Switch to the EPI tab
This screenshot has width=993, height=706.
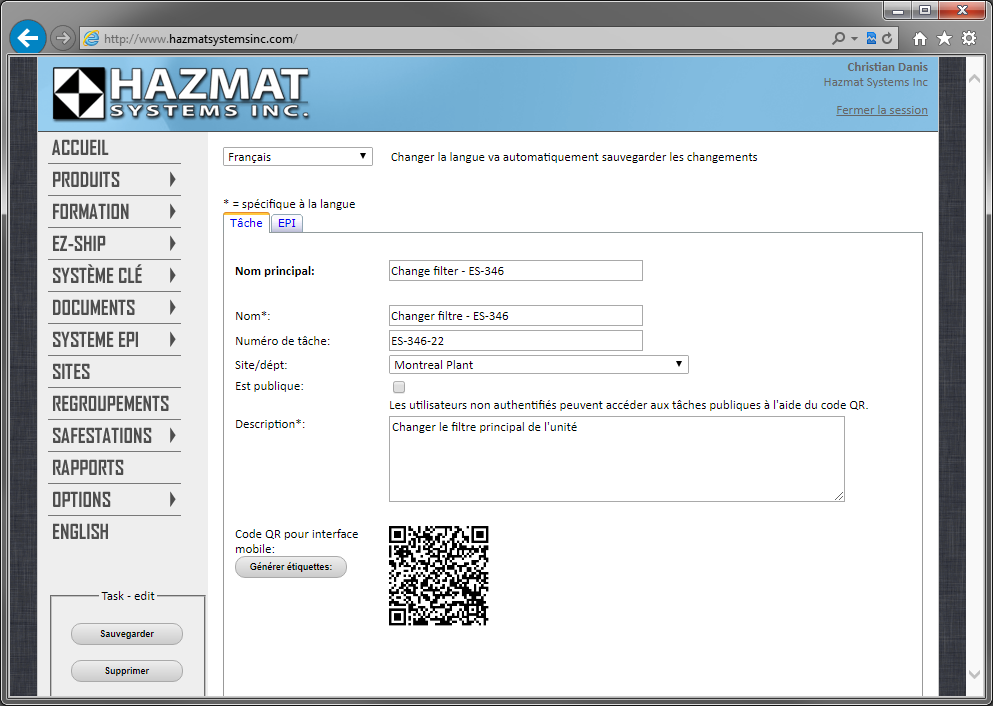[x=287, y=223]
